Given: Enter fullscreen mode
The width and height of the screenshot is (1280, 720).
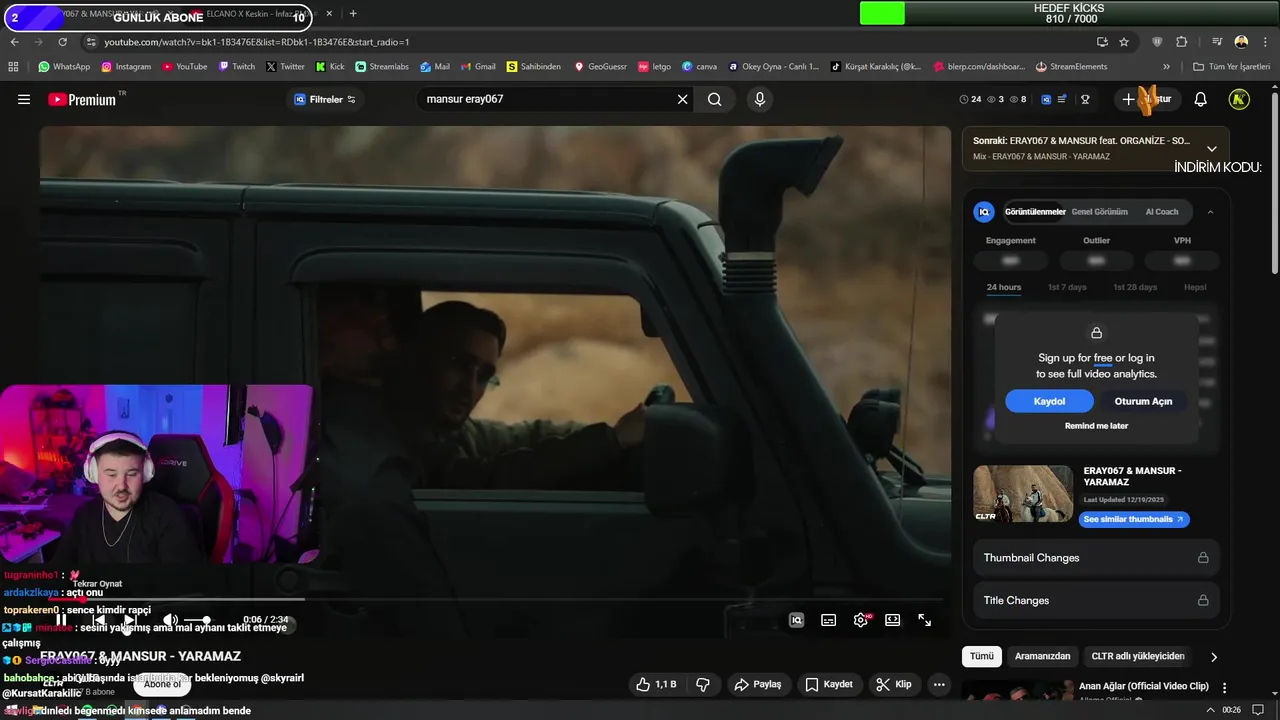Looking at the screenshot, I should tap(925, 620).
